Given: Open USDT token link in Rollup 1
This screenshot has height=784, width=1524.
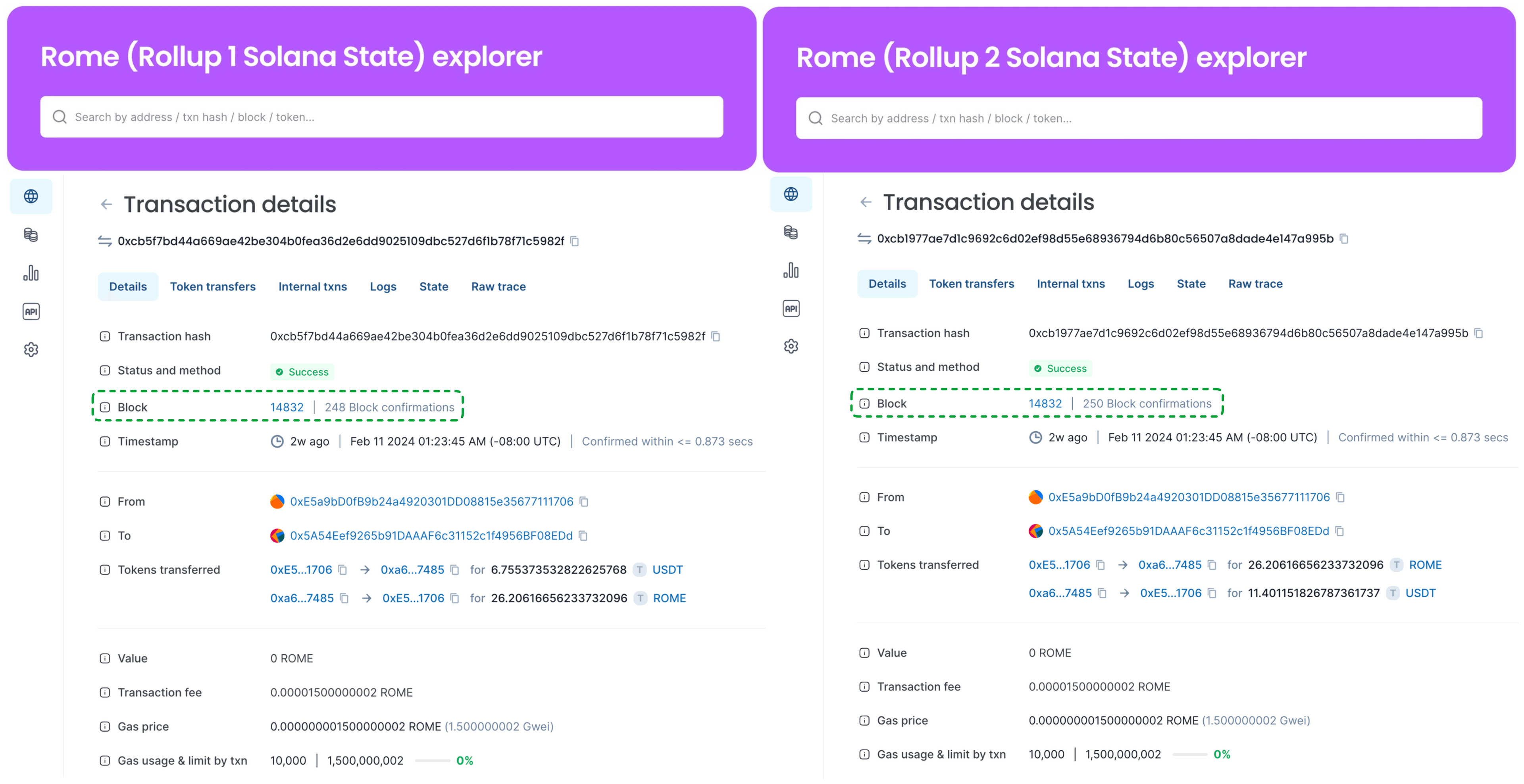Looking at the screenshot, I should point(667,570).
